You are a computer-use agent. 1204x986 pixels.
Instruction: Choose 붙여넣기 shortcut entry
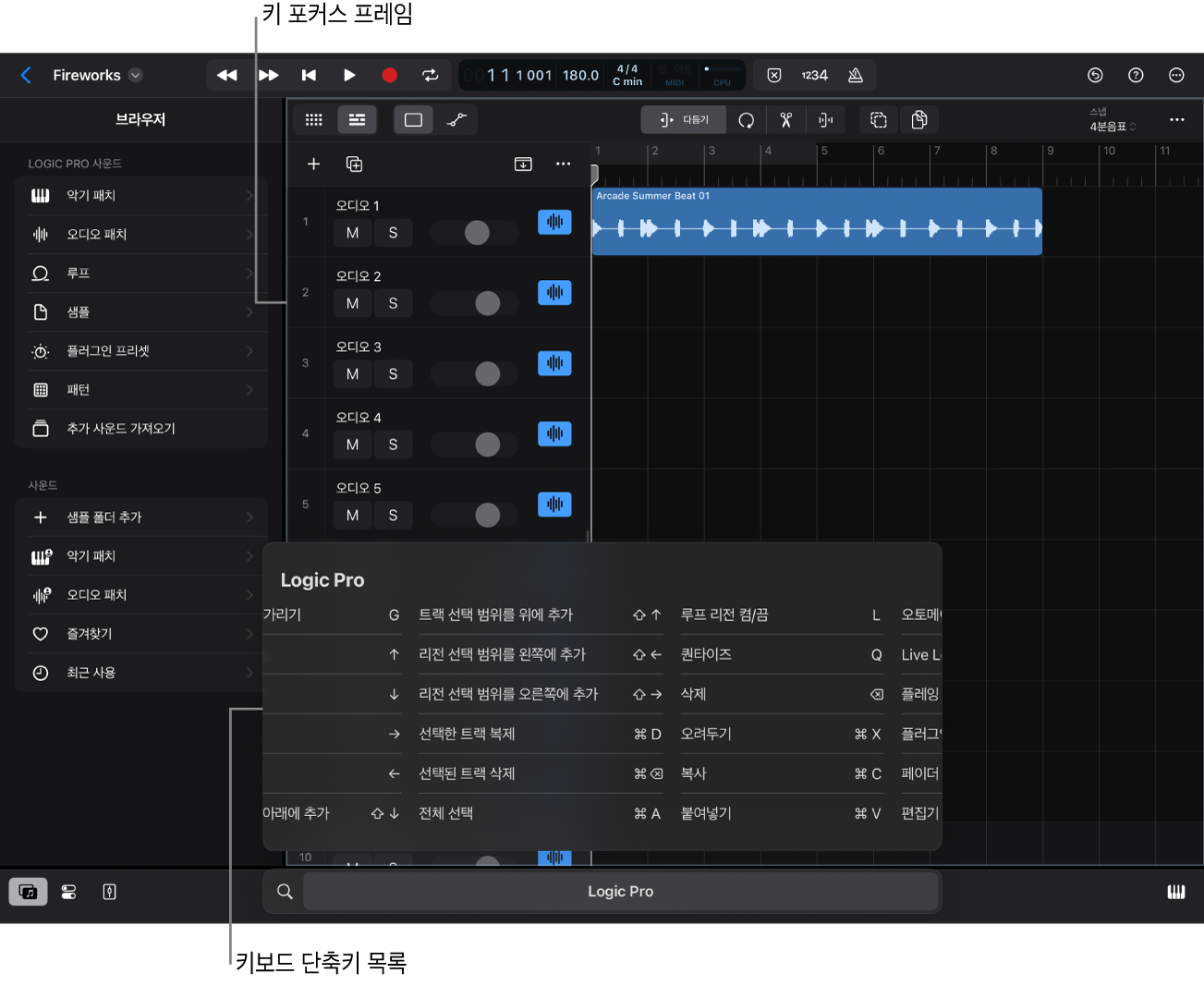[782, 813]
